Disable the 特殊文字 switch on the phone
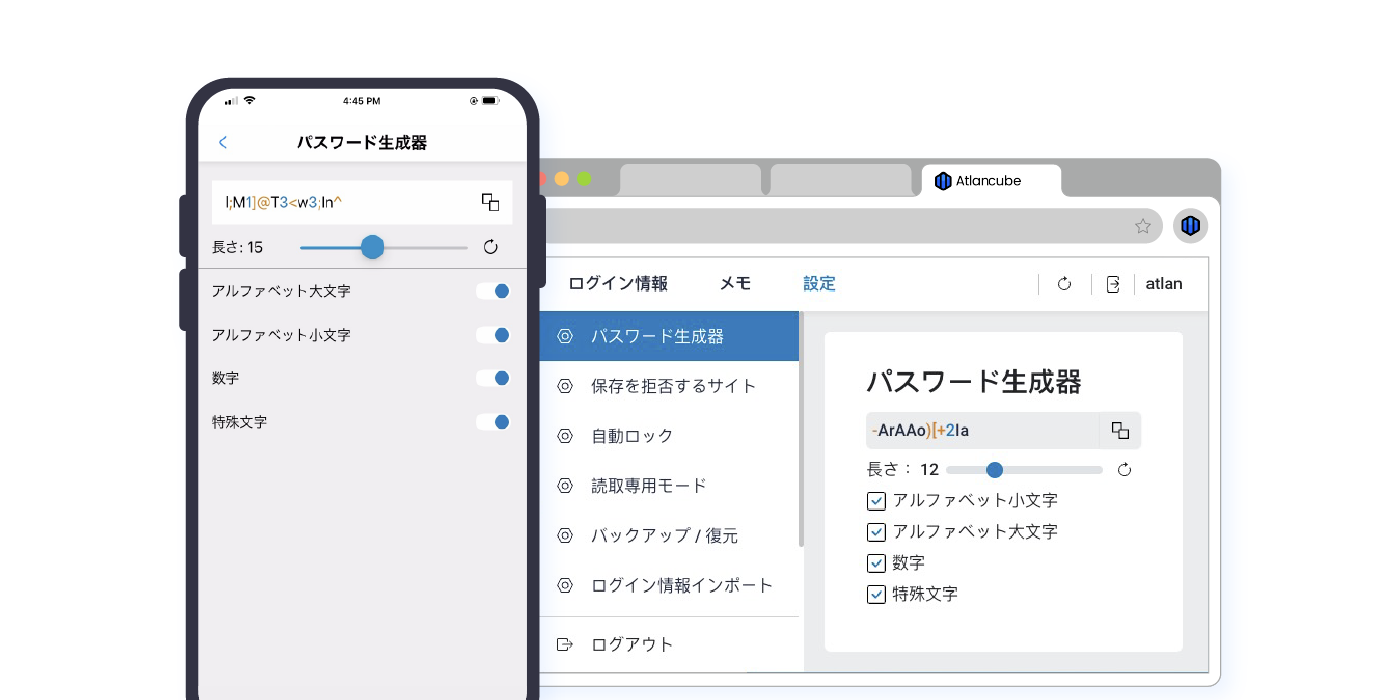The image size is (1400, 700). 493,422
